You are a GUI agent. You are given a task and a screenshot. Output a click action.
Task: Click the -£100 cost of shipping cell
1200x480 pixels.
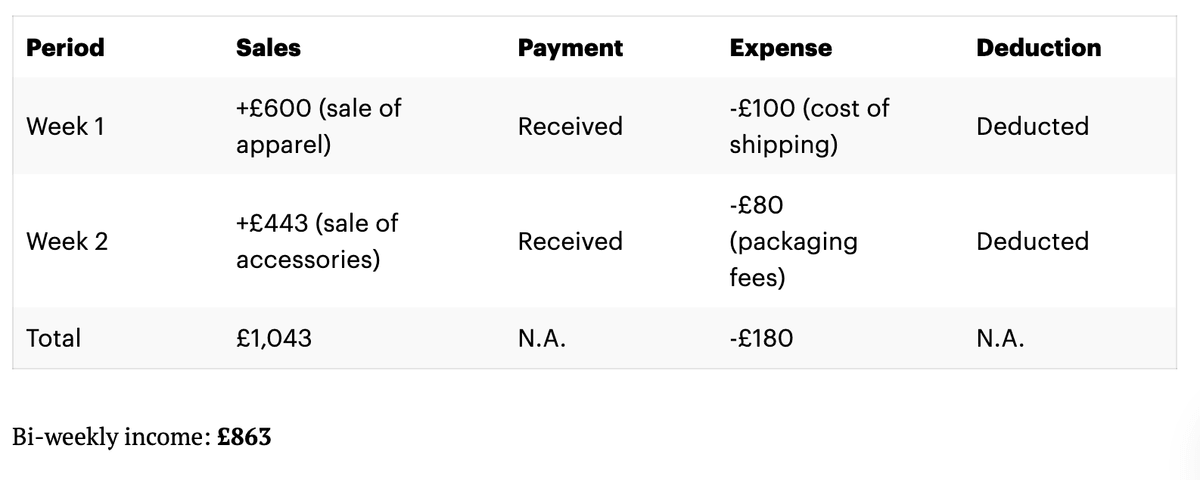pyautogui.click(x=808, y=126)
